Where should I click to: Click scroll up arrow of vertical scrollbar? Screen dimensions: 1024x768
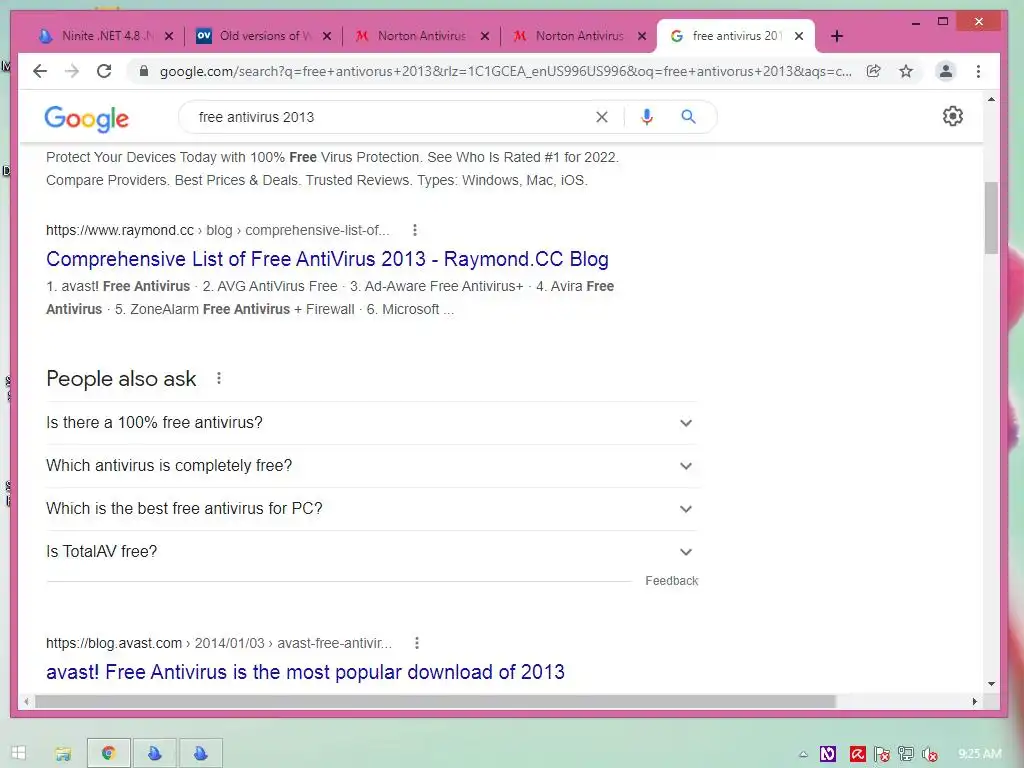(991, 99)
